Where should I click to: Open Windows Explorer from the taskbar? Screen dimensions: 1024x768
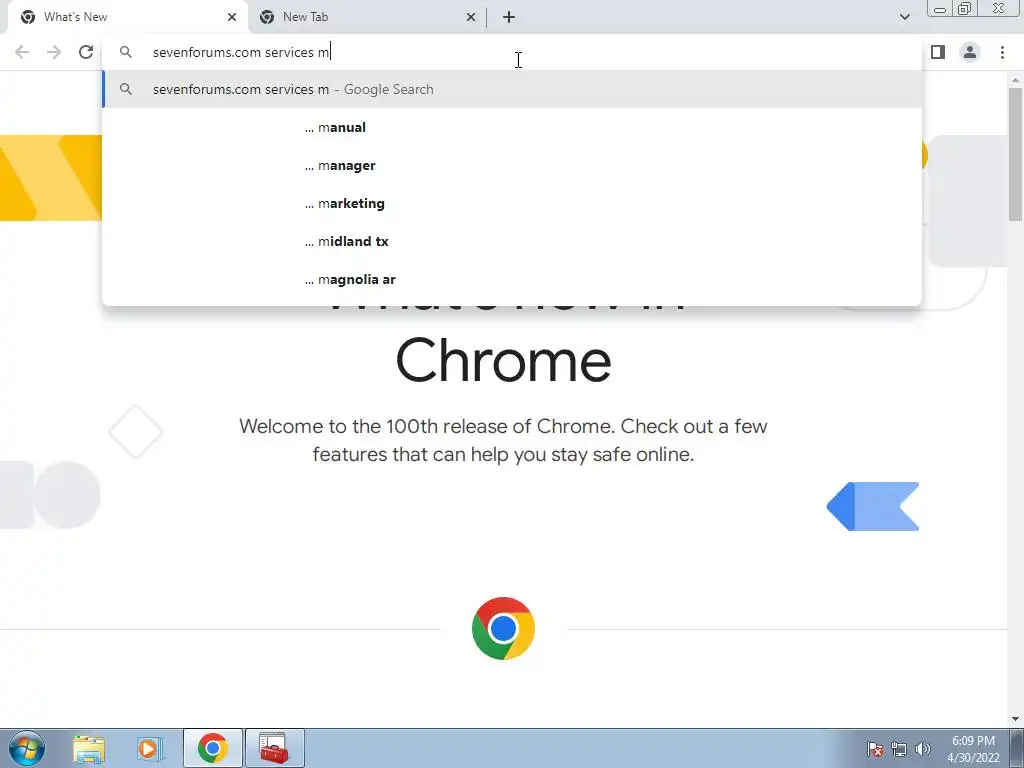point(89,748)
